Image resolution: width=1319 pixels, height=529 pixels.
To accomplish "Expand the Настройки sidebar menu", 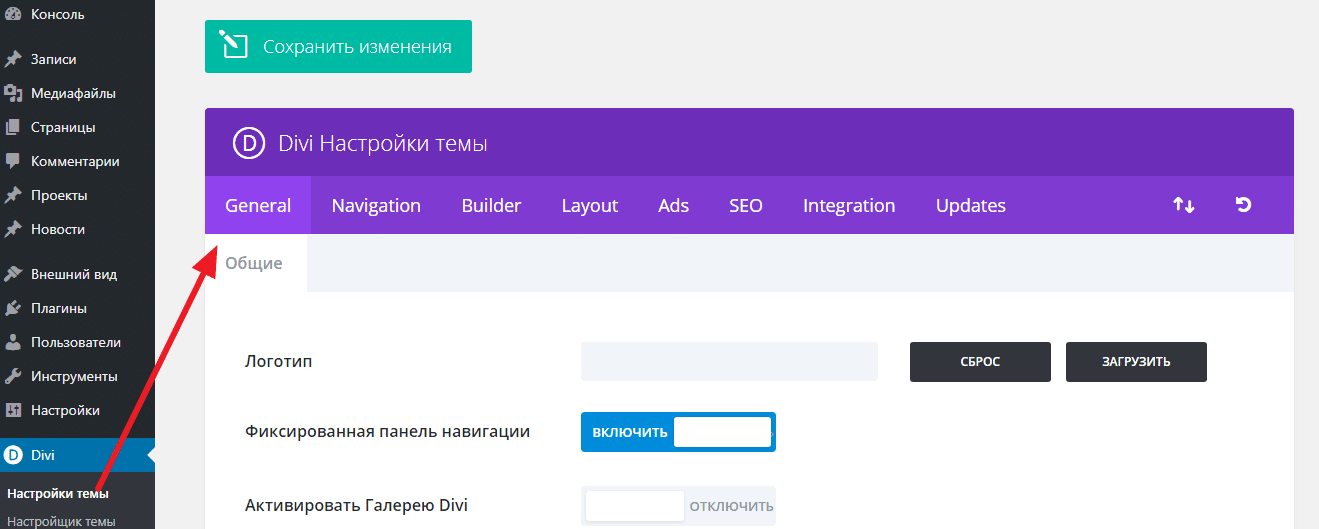I will tap(65, 410).
